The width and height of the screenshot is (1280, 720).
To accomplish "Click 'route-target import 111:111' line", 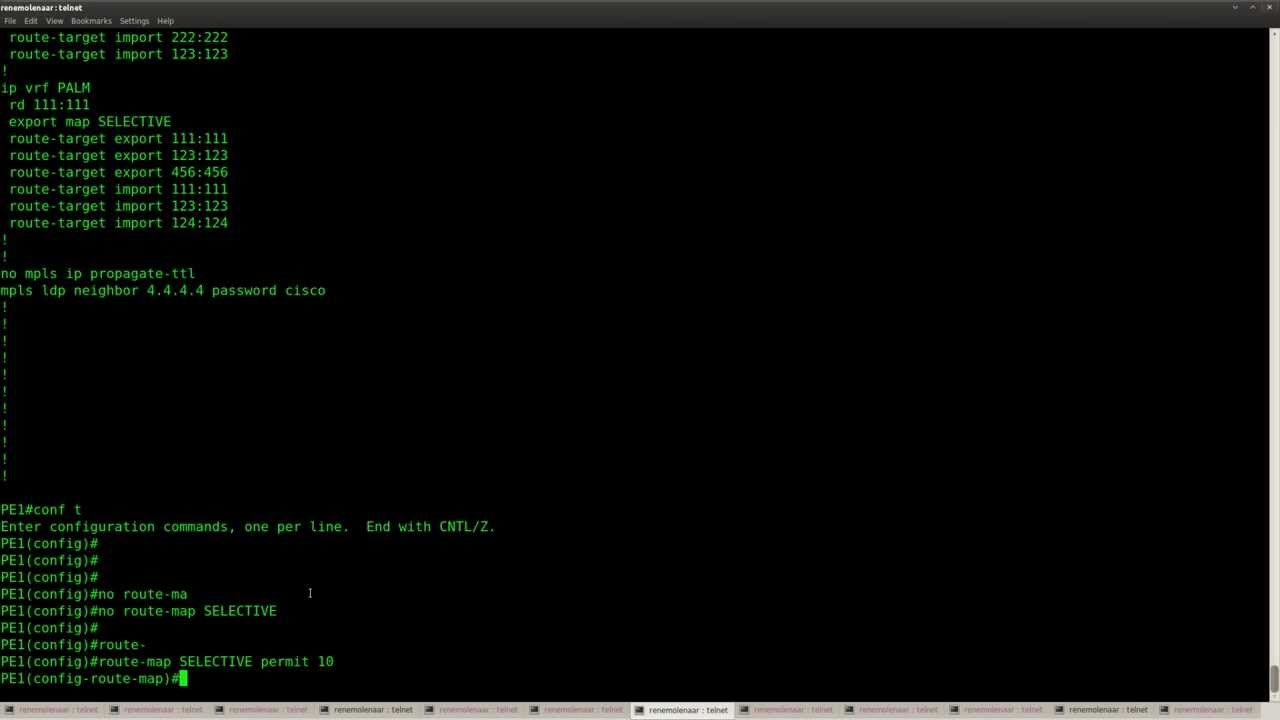I will 118,190.
